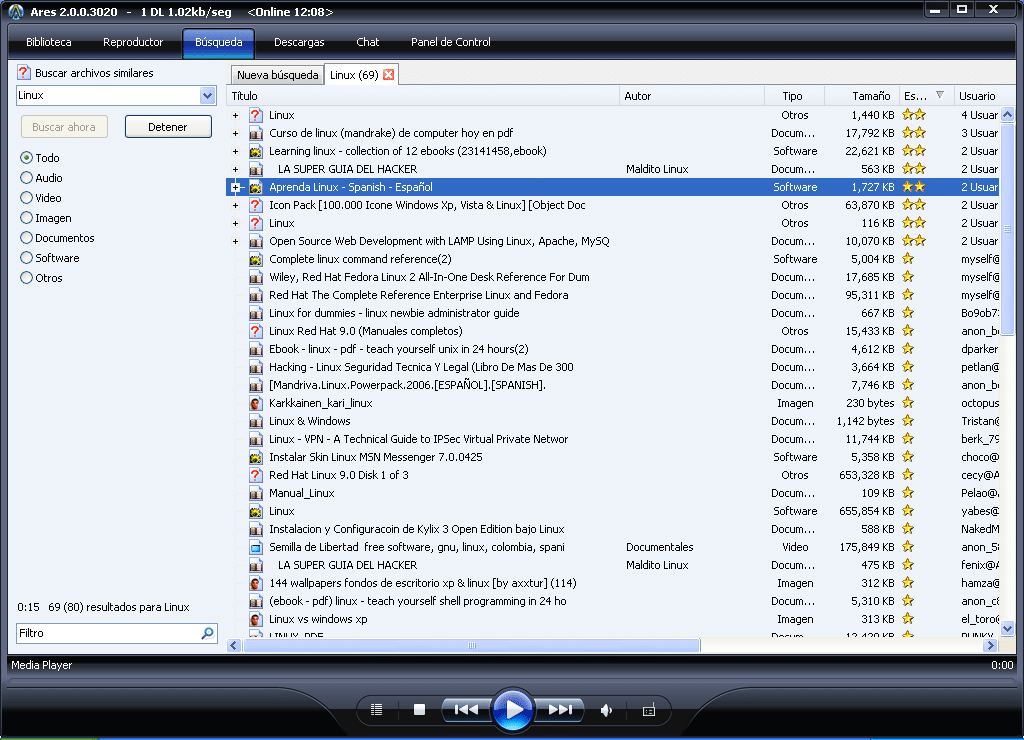This screenshot has height=740, width=1024.
Task: Open the Nueva búsqueda tab
Action: click(277, 75)
